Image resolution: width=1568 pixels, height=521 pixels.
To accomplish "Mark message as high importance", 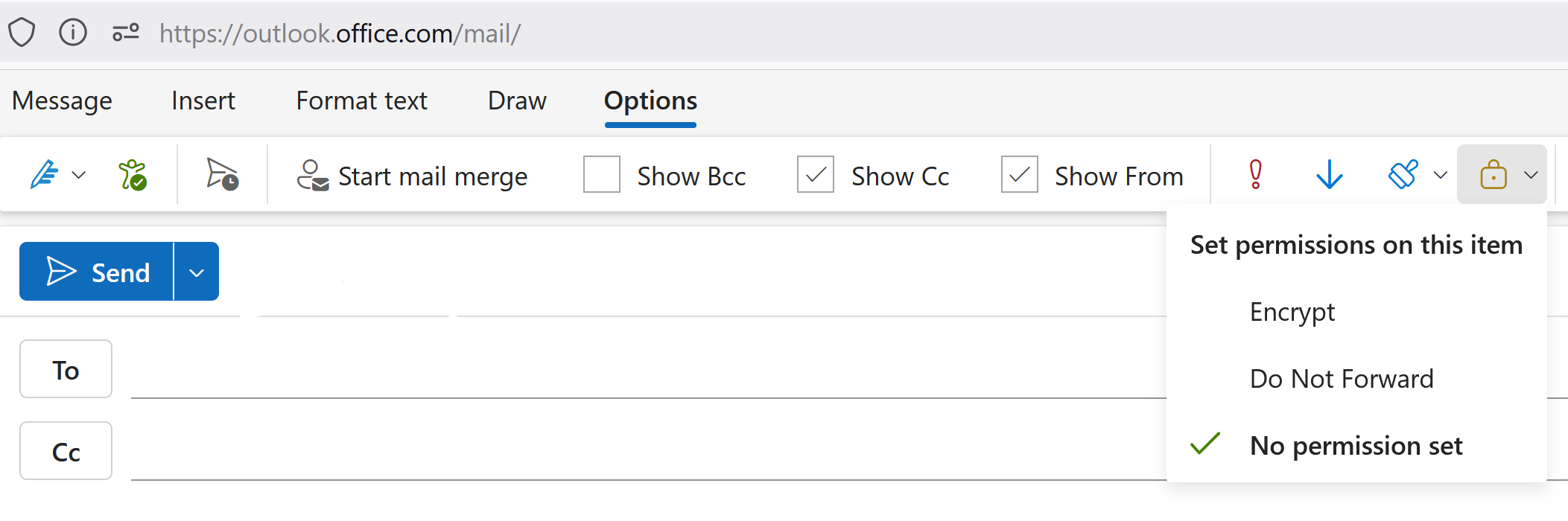I will pyautogui.click(x=1255, y=175).
